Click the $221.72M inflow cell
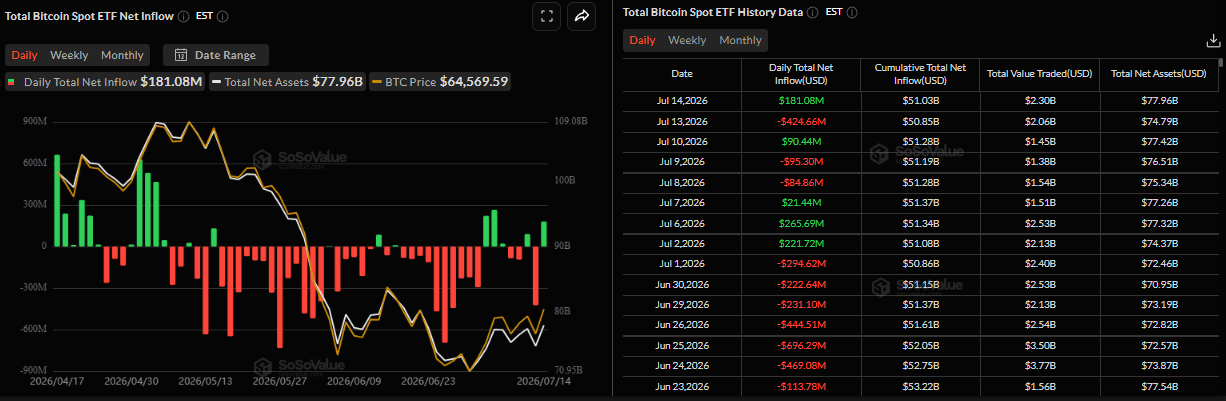Screen dimensions: 1226x401 click(x=800, y=244)
